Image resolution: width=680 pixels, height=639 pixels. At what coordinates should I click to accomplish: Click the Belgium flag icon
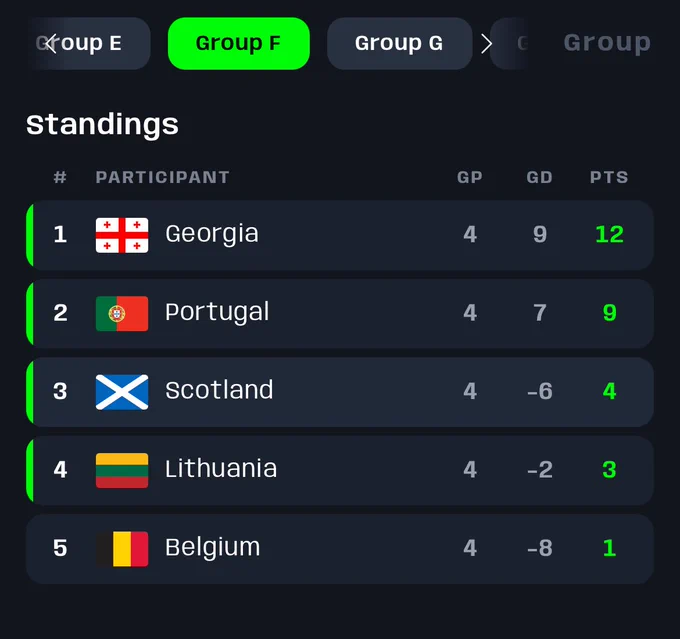coord(122,549)
